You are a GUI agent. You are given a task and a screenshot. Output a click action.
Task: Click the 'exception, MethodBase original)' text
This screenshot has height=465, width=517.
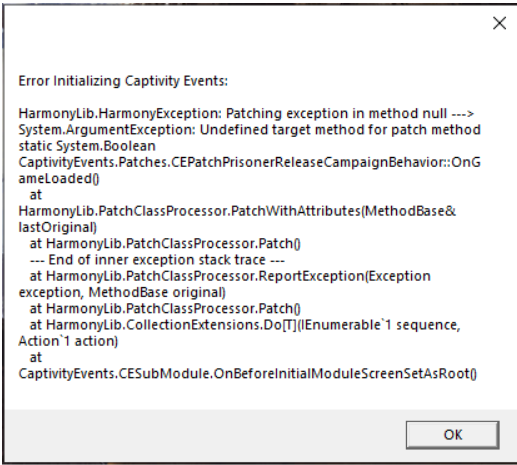pyautogui.click(x=122, y=292)
